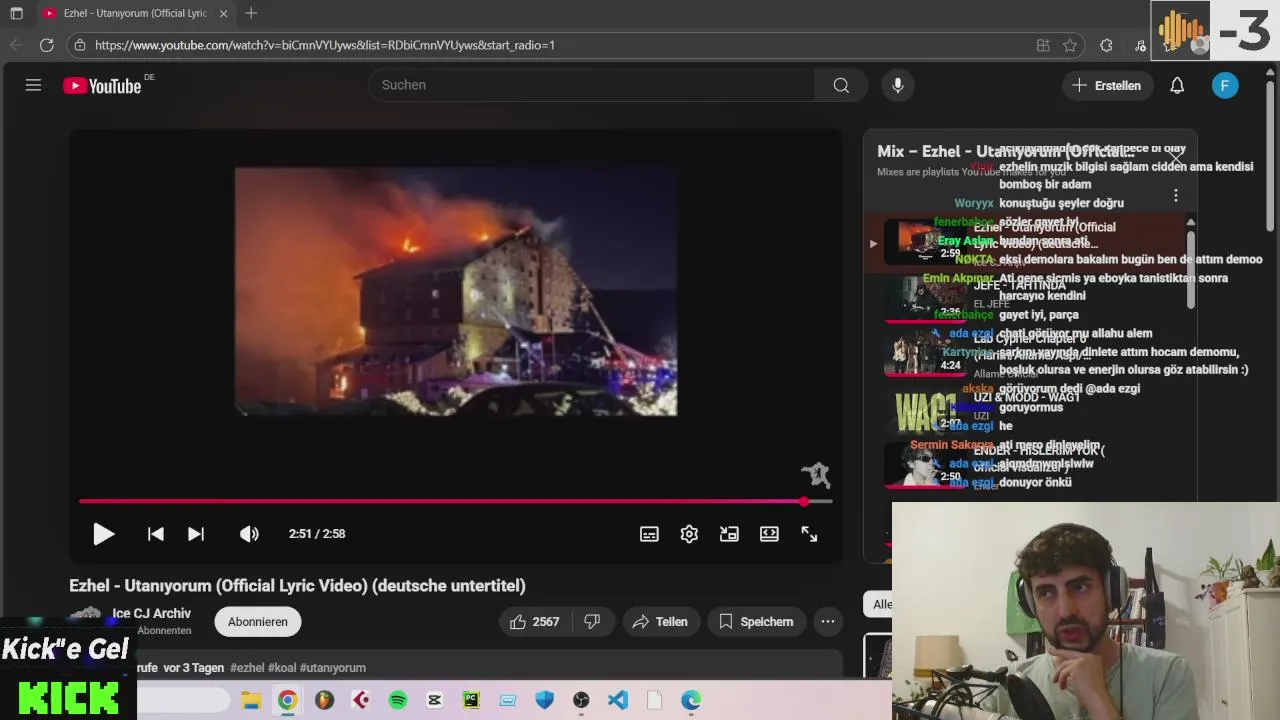Open the YouTube guide hamburger menu
The height and width of the screenshot is (720, 1280).
pyautogui.click(x=33, y=85)
